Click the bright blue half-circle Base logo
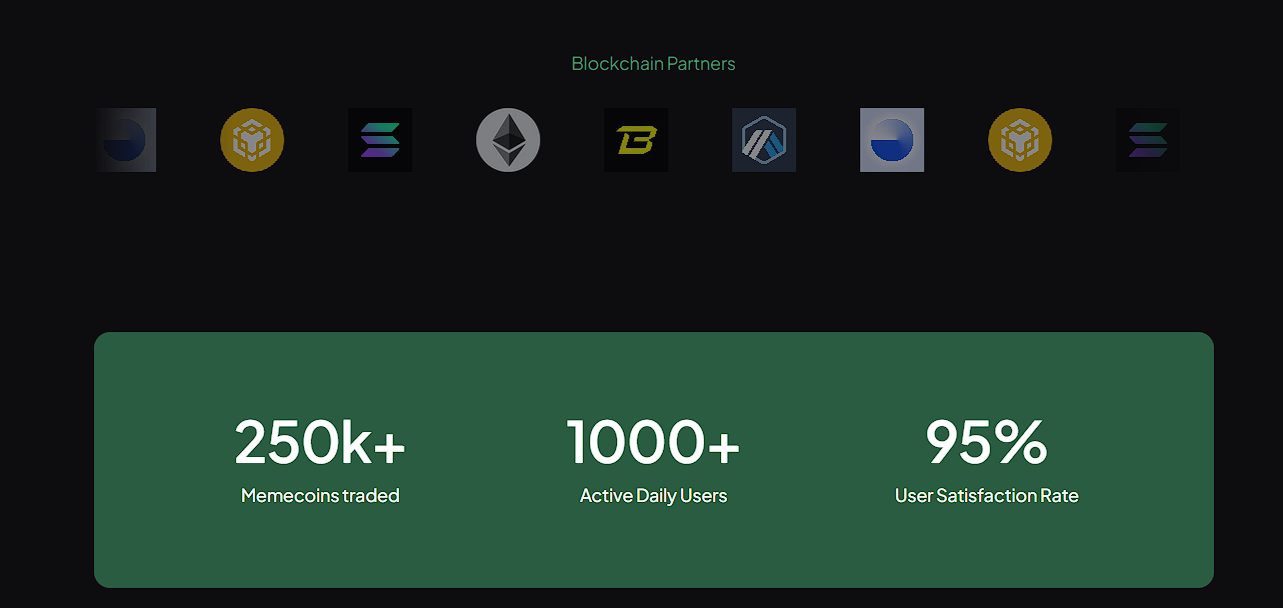This screenshot has height=608, width=1283. tap(892, 140)
